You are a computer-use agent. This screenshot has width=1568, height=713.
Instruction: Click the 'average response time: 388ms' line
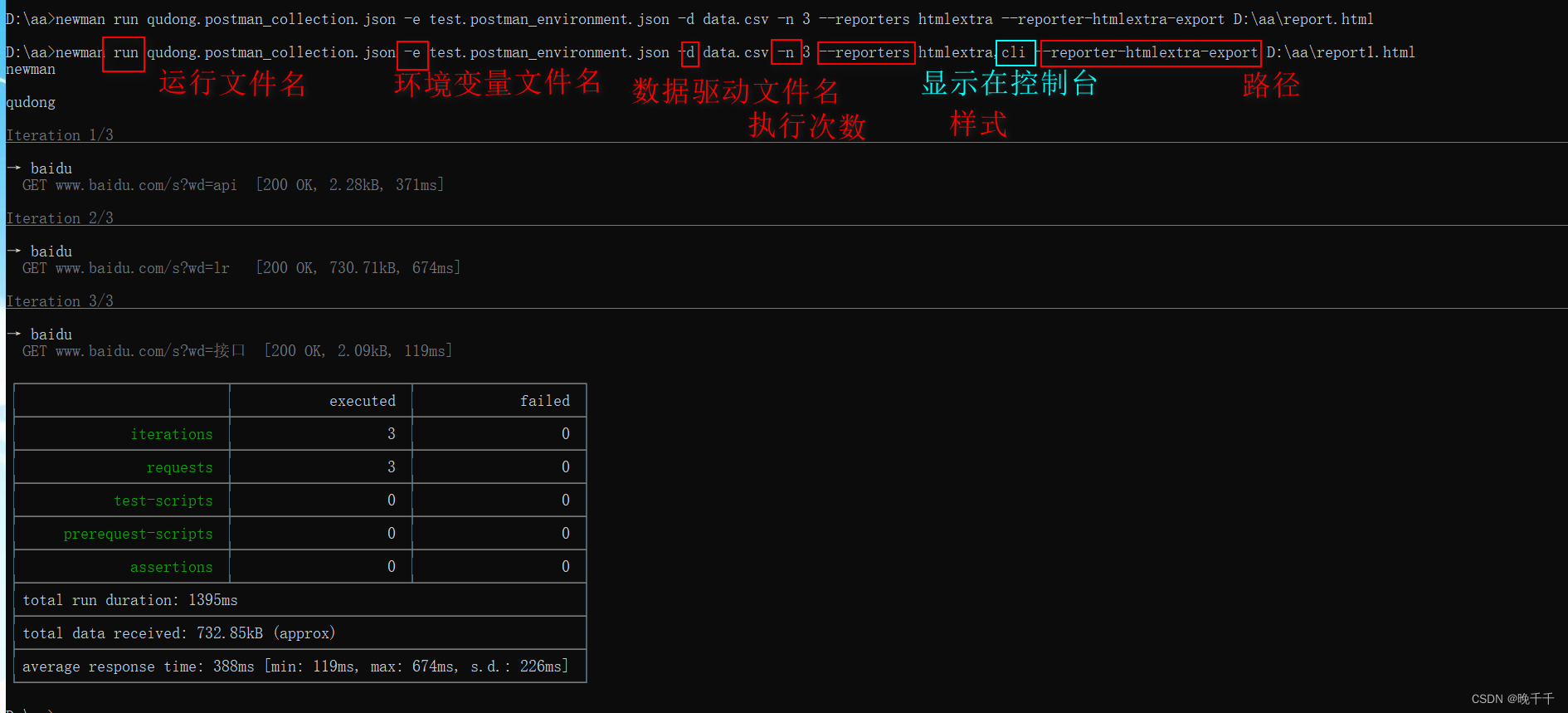point(295,667)
